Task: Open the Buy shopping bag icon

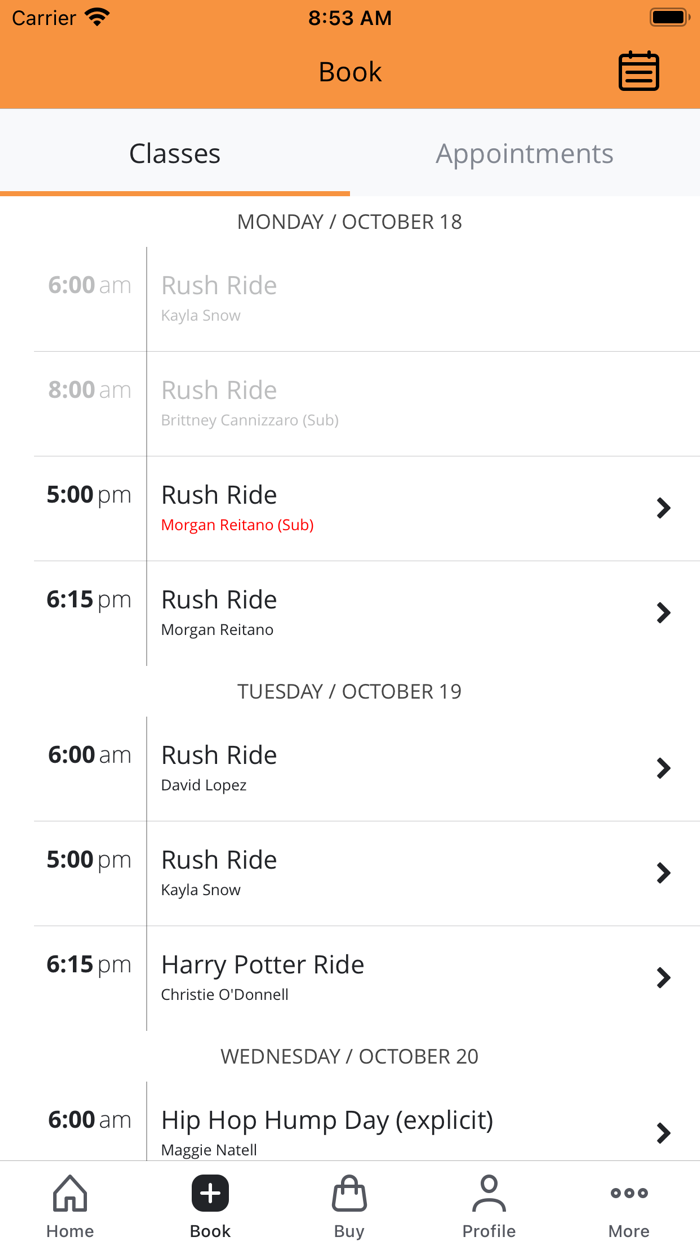Action: click(x=349, y=1204)
